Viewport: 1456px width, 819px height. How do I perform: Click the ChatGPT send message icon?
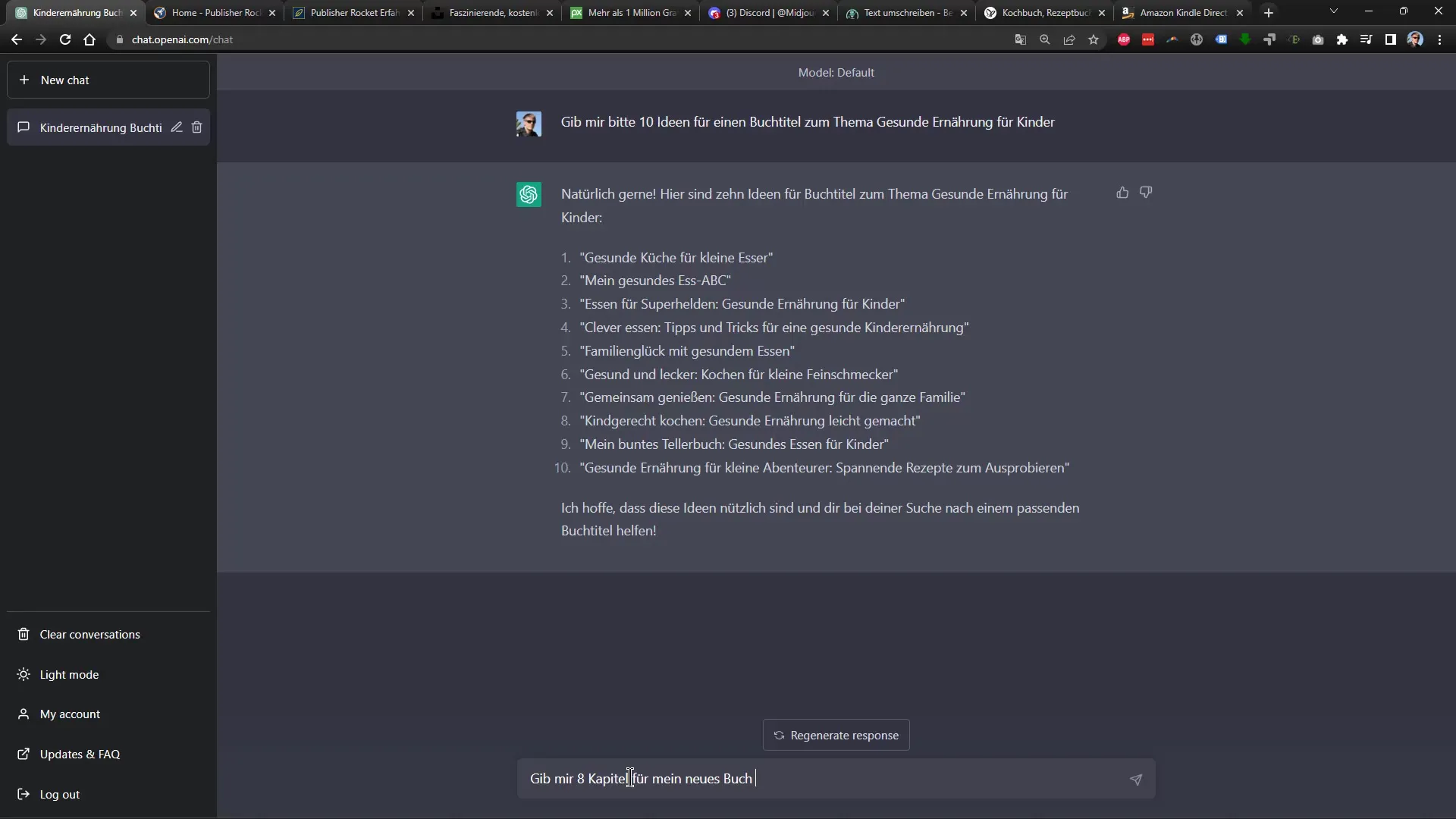1135,778
